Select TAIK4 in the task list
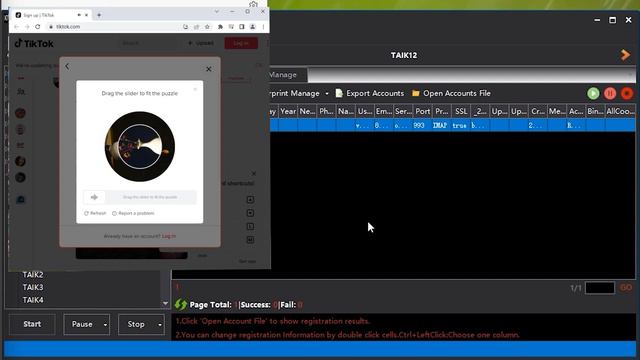Viewport: 640px width, 360px height. coord(33,300)
